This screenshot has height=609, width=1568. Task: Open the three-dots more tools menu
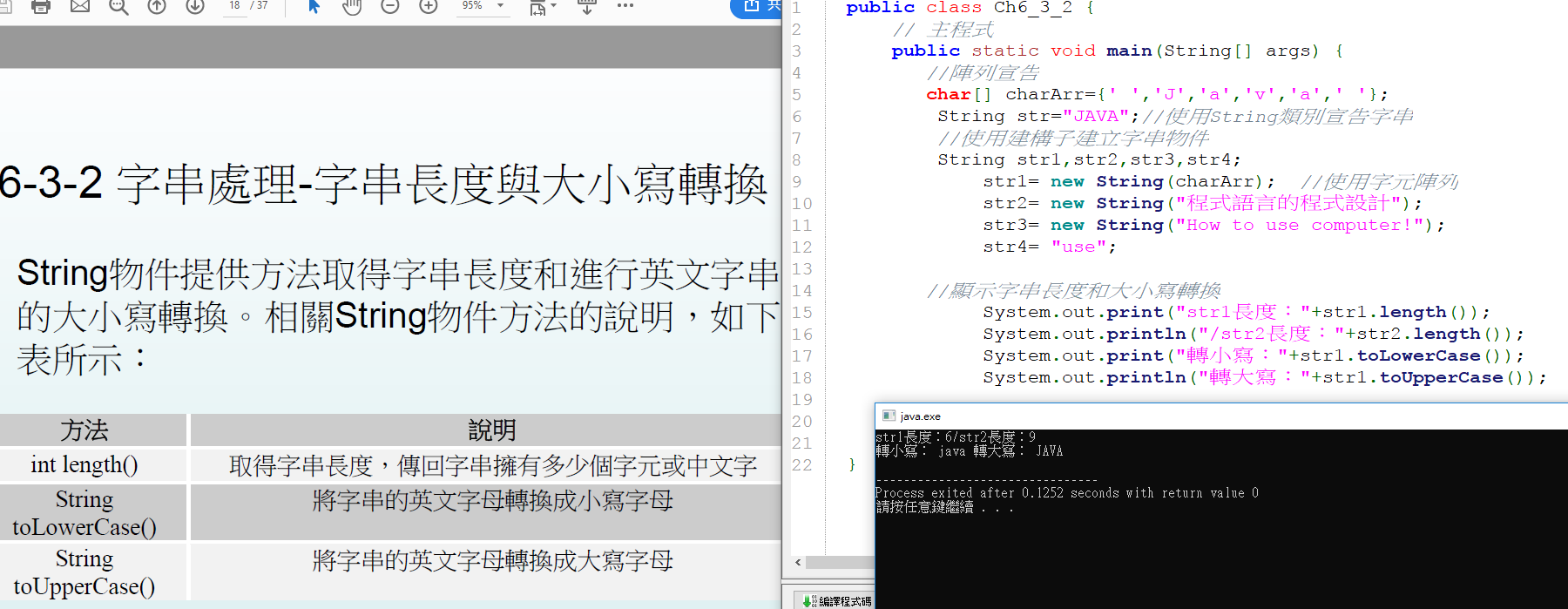(625, 6)
